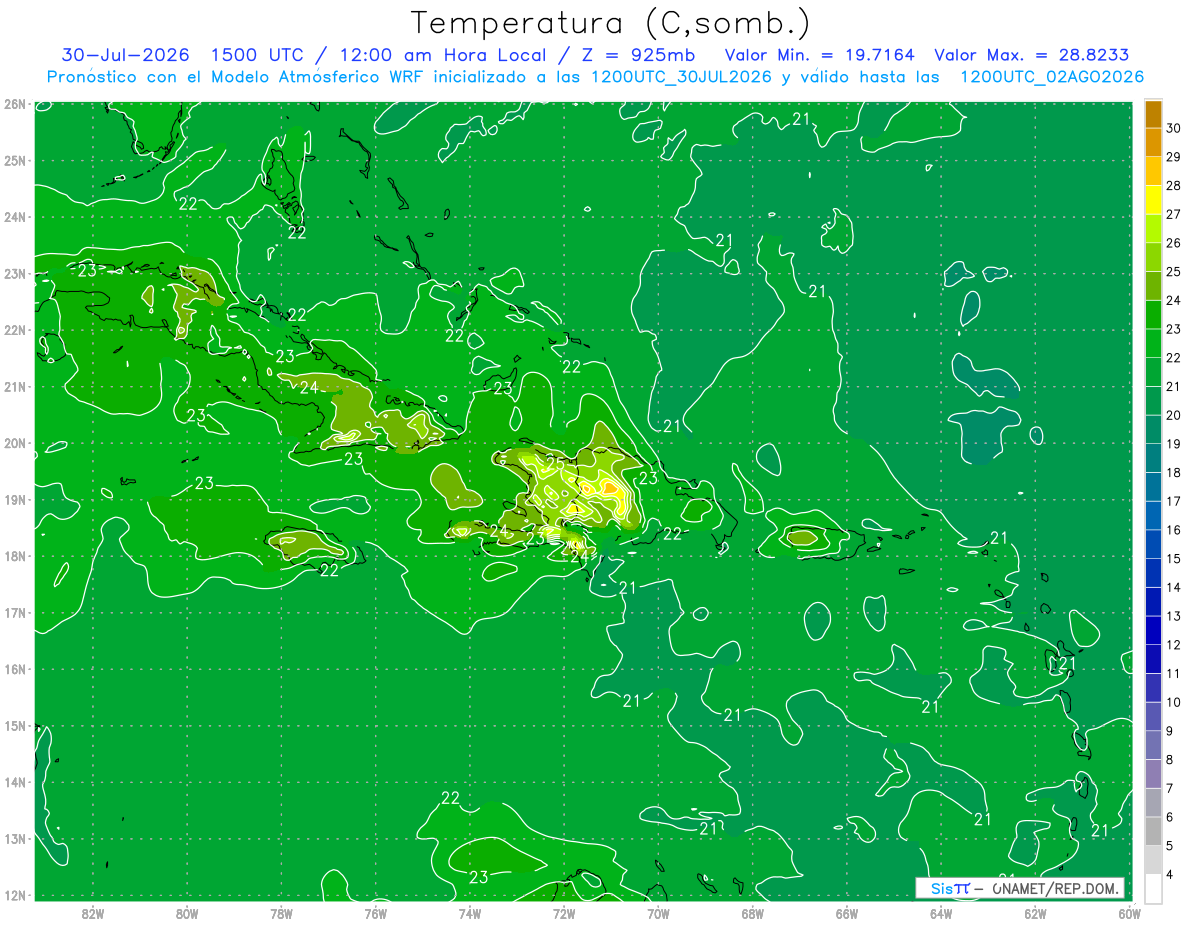
Task: Click the '78W' longitude axis label
Action: pos(281,913)
